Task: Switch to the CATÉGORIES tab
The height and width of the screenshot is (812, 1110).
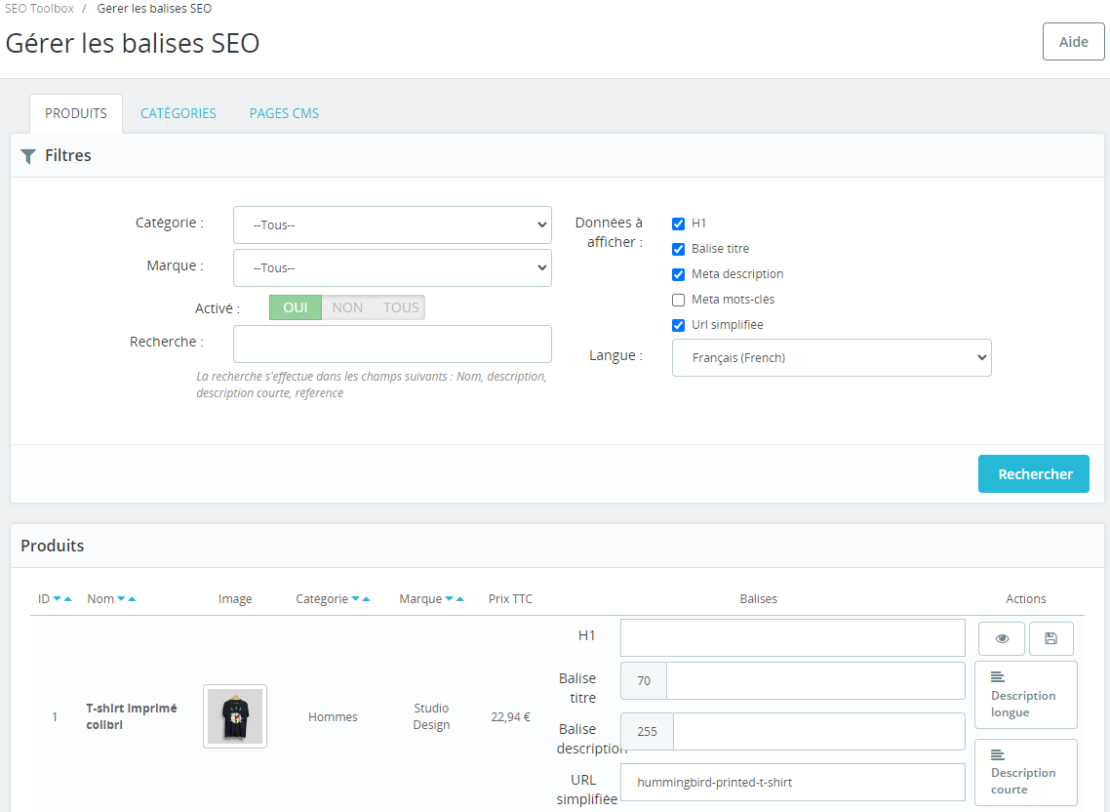Action: click(178, 113)
